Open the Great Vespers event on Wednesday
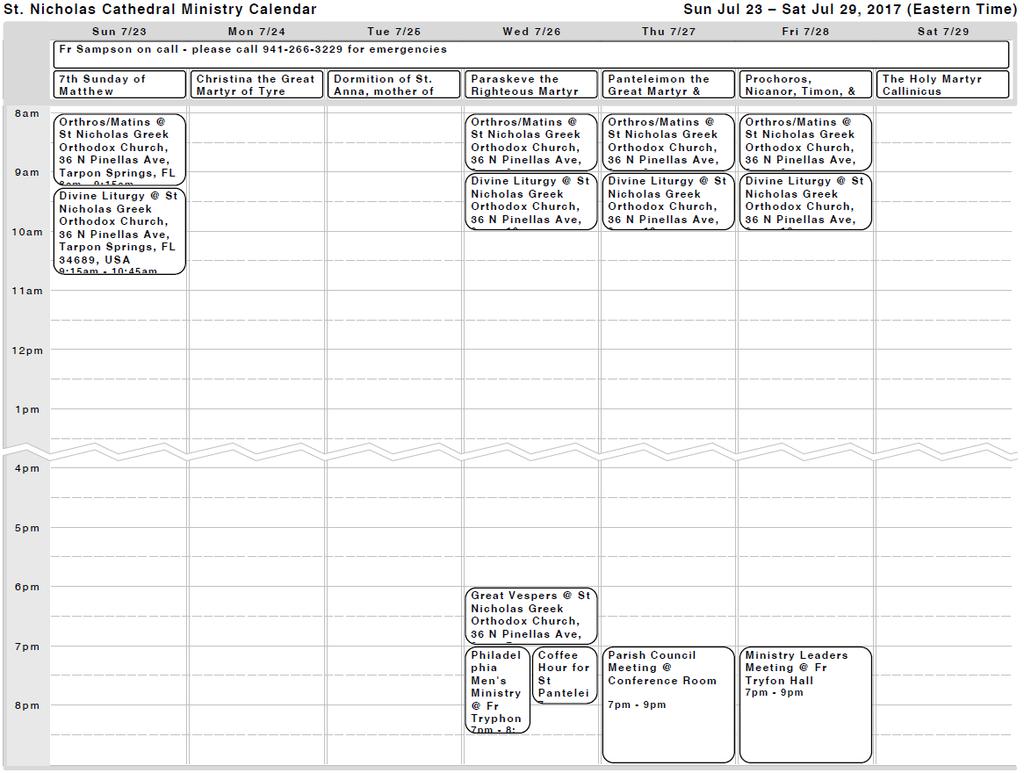The width and height of the screenshot is (1024, 773). (x=531, y=616)
